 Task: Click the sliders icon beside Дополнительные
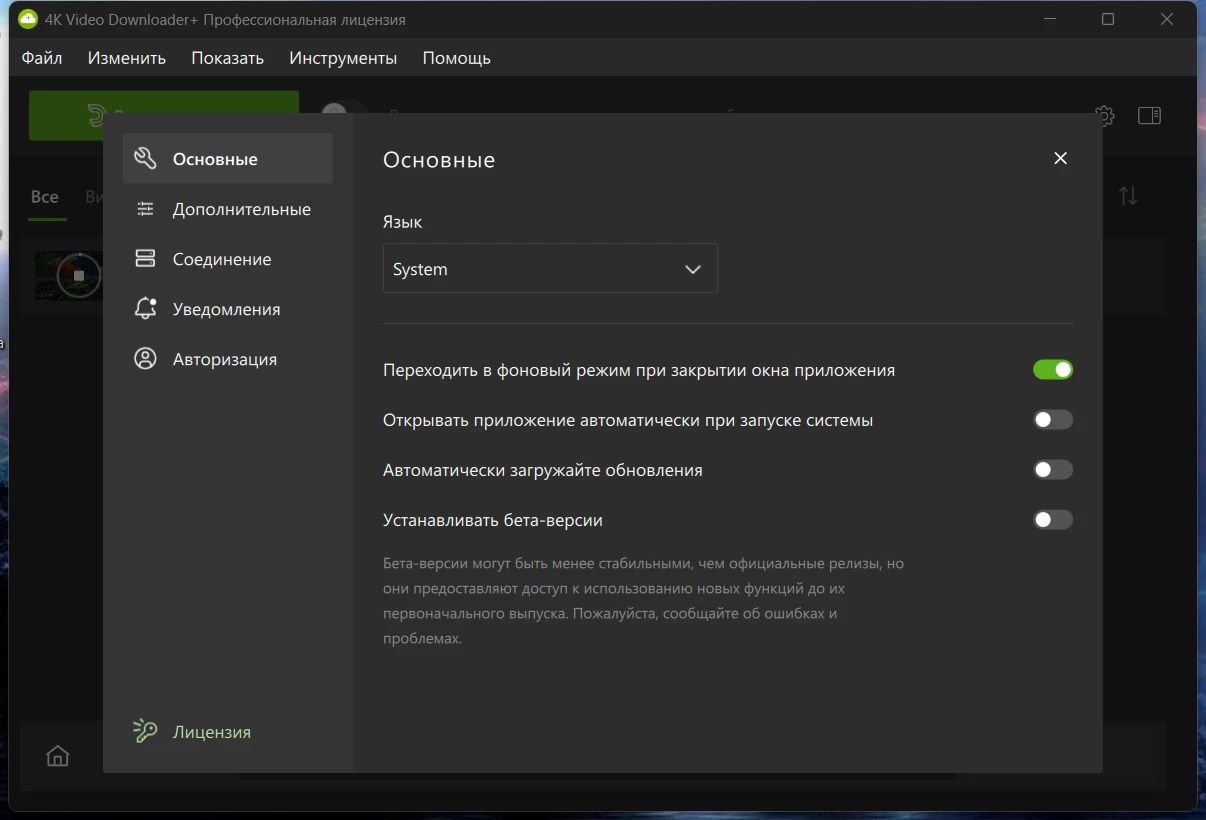tap(145, 209)
